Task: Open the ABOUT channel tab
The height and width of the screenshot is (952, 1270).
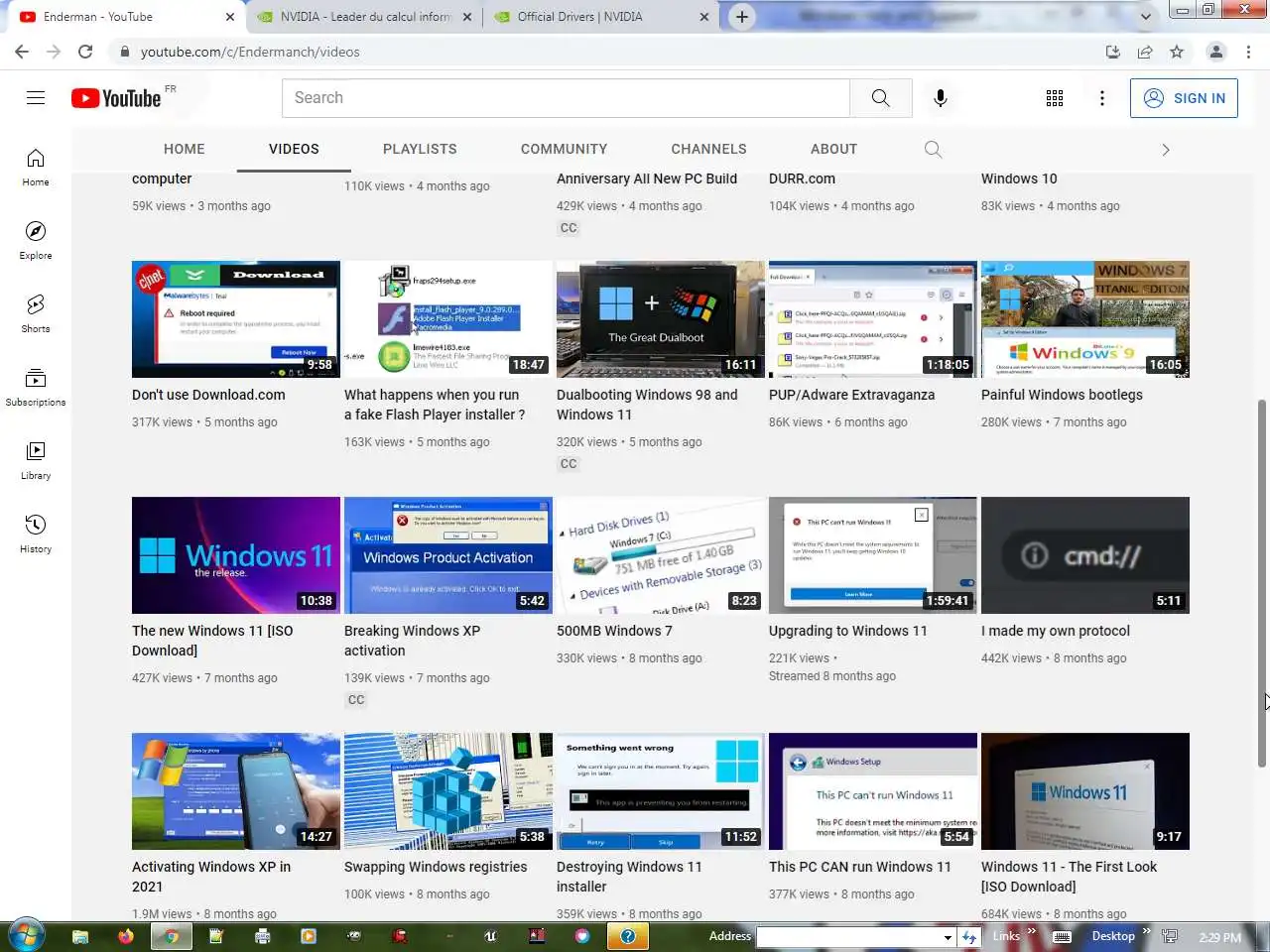Action: pyautogui.click(x=833, y=149)
